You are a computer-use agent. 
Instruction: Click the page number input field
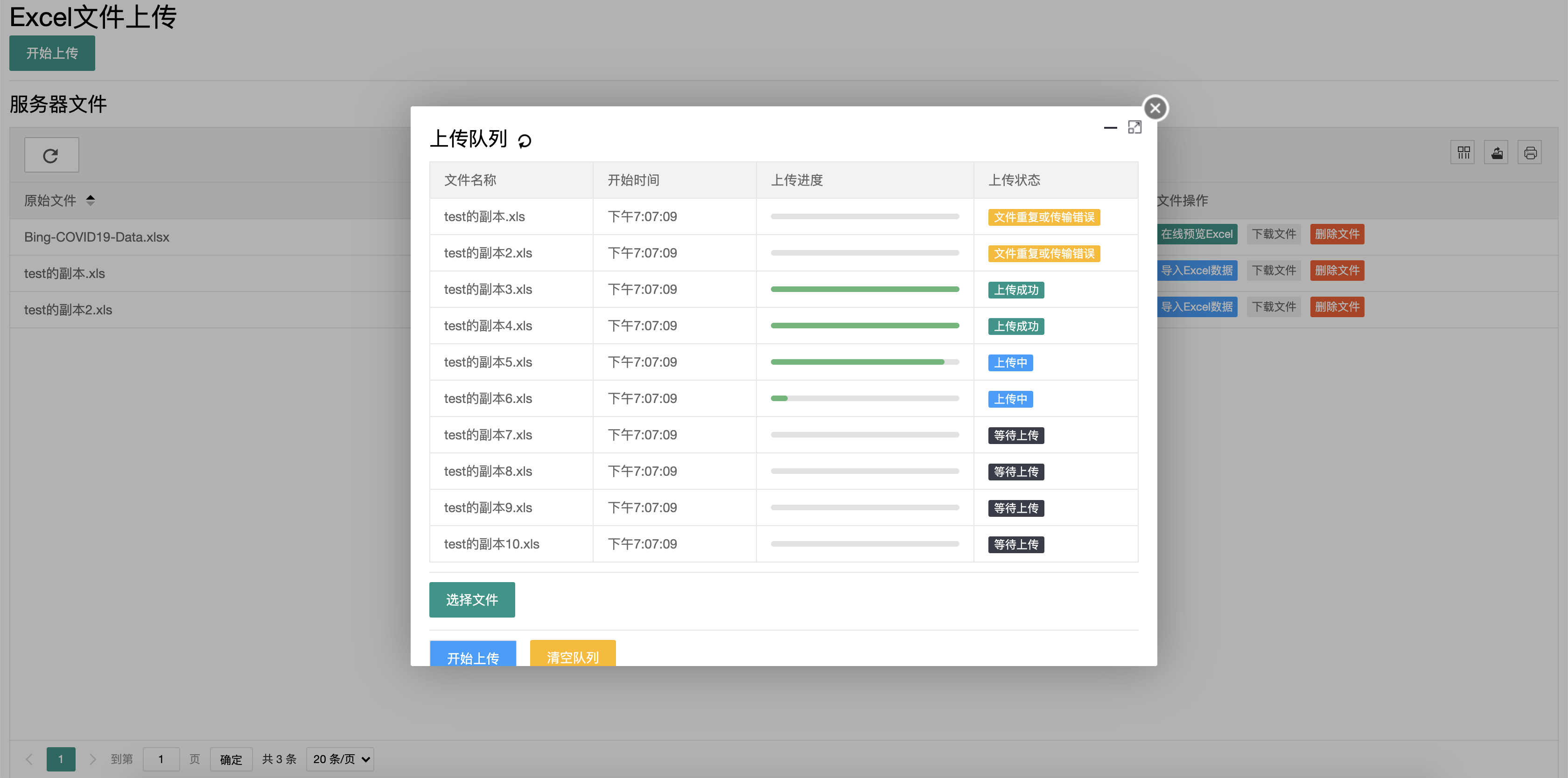(x=161, y=759)
